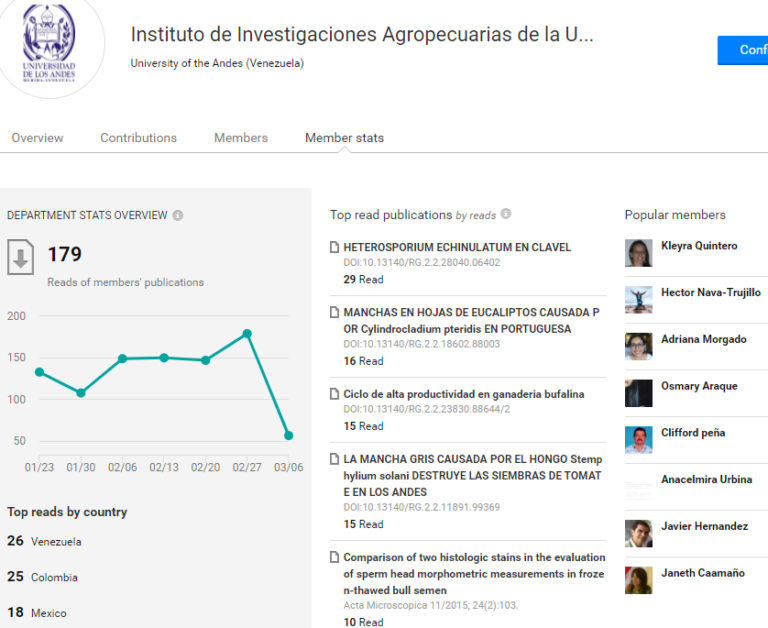Screen dimensions: 768x628
Task: Click the document icon beside Manchas en Hojas publication
Action: [335, 312]
